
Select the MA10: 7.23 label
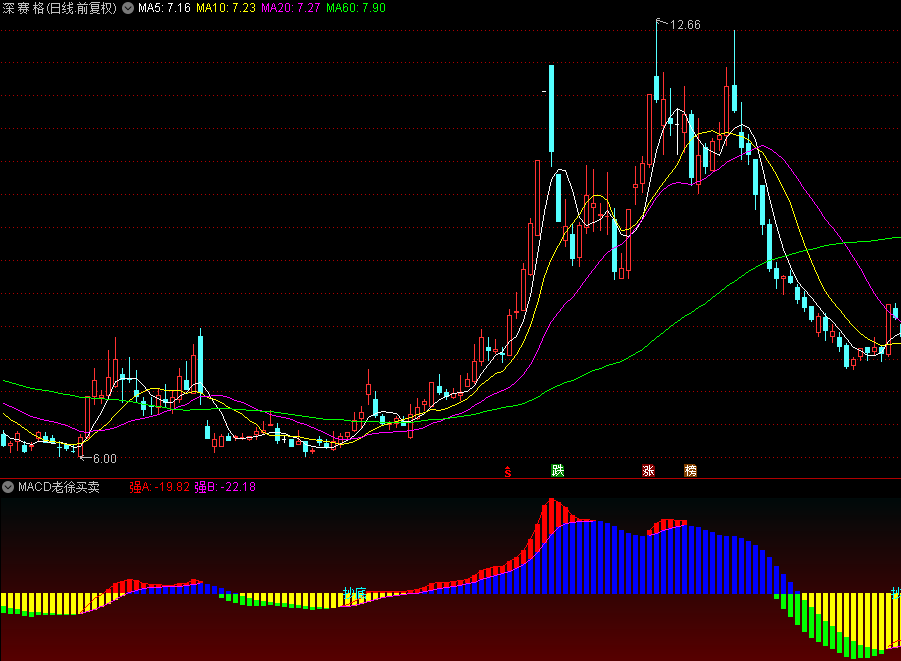pos(226,8)
